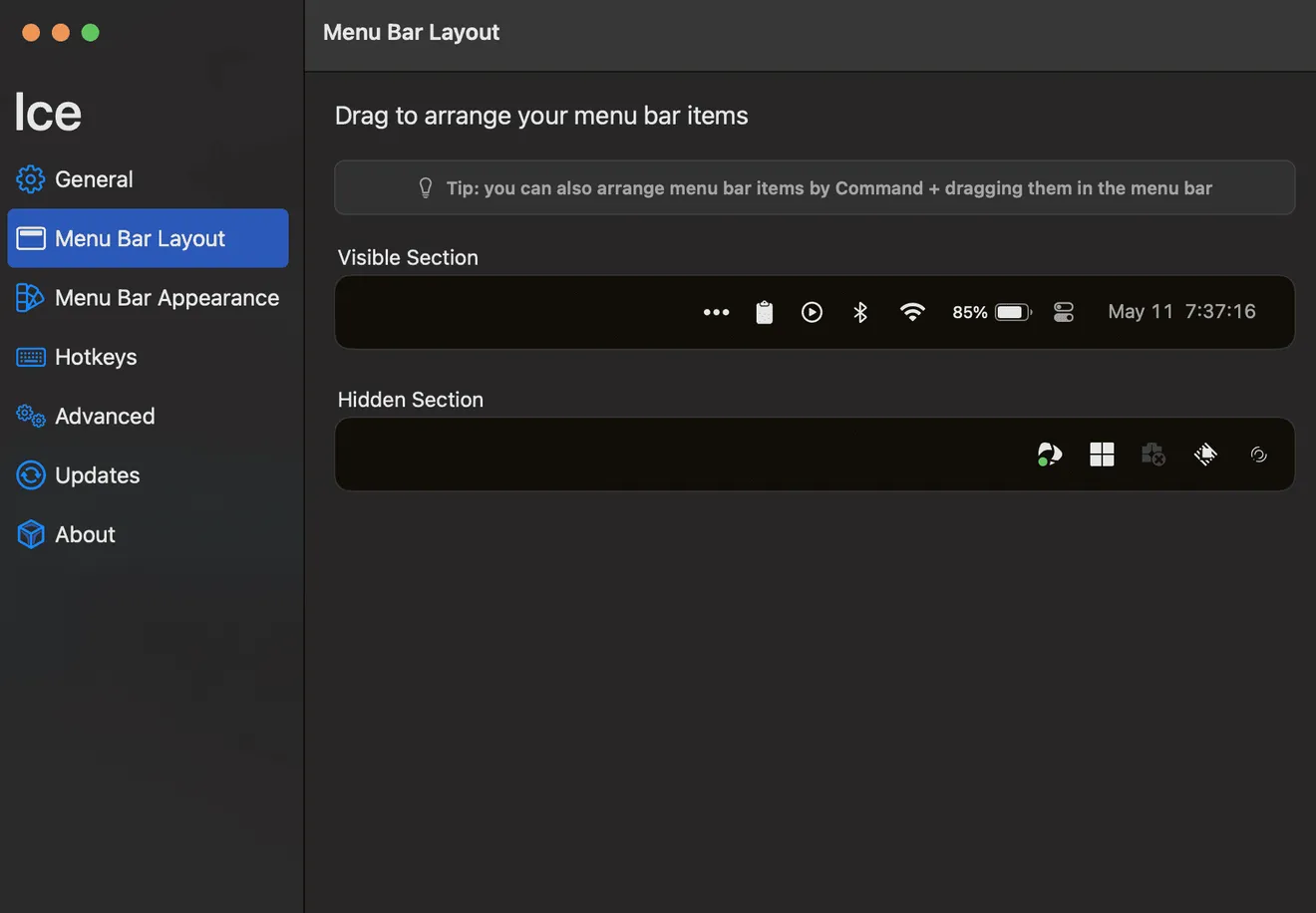Image resolution: width=1316 pixels, height=913 pixels.
Task: Click the double-gear icon beside Advanced
Action: click(x=31, y=416)
